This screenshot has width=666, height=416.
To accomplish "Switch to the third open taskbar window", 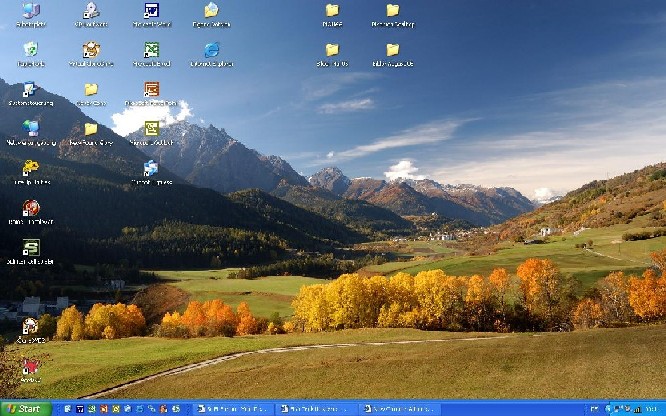I will [x=398, y=409].
